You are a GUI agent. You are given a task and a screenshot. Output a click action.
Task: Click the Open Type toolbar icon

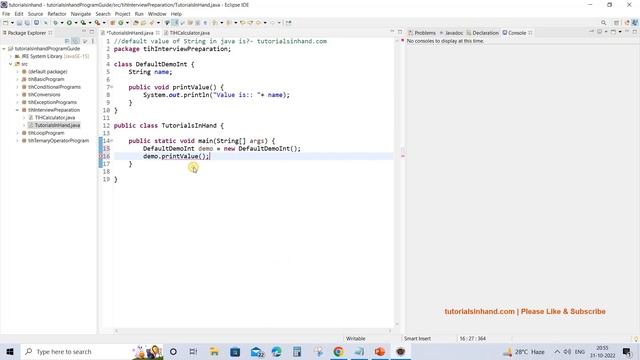tap(136, 23)
